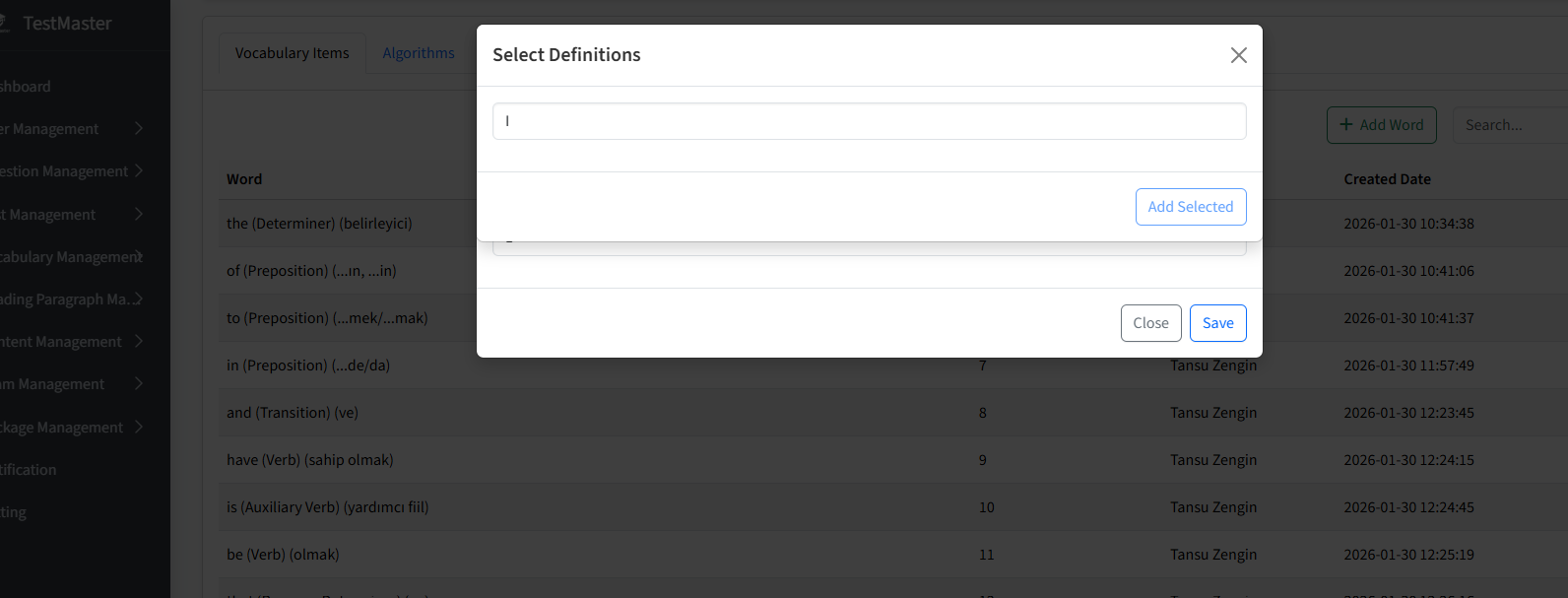This screenshot has height=598, width=1568.
Task: Click the Close button beside Save
Action: pyautogui.click(x=1150, y=323)
